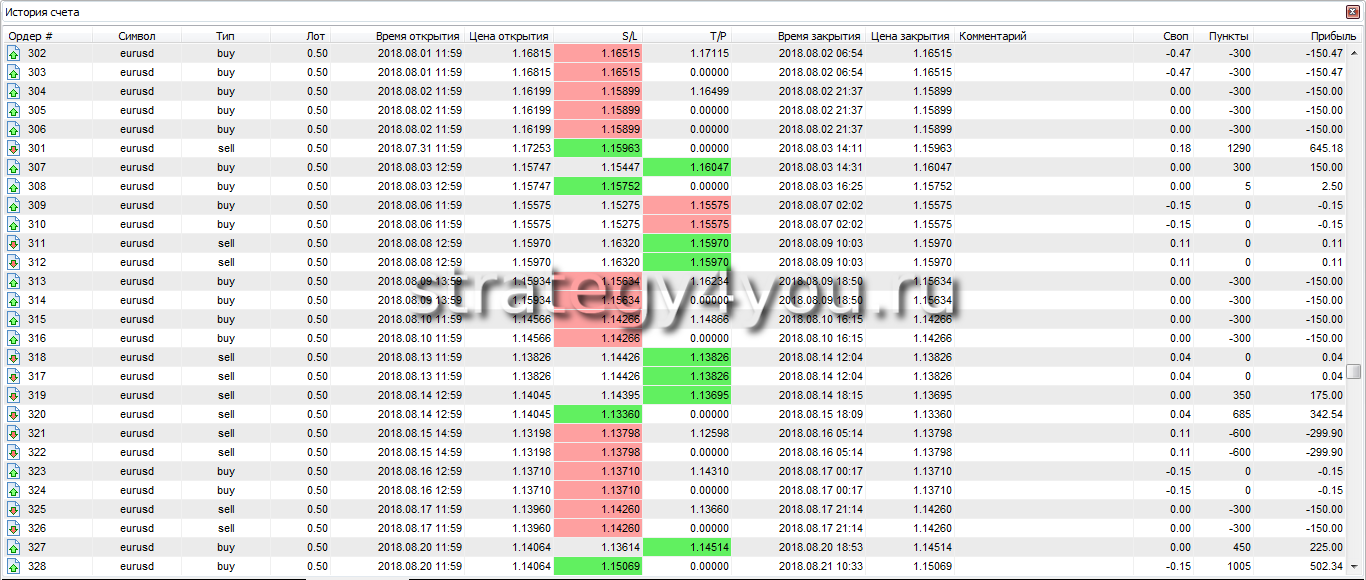Viewport: 1366px width, 580px height.
Task: Click the vertical scrollbar thumb
Action: pyautogui.click(x=1353, y=372)
